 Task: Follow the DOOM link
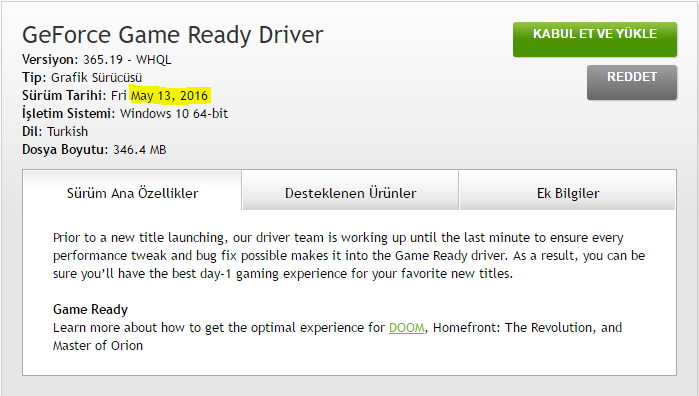[407, 328]
